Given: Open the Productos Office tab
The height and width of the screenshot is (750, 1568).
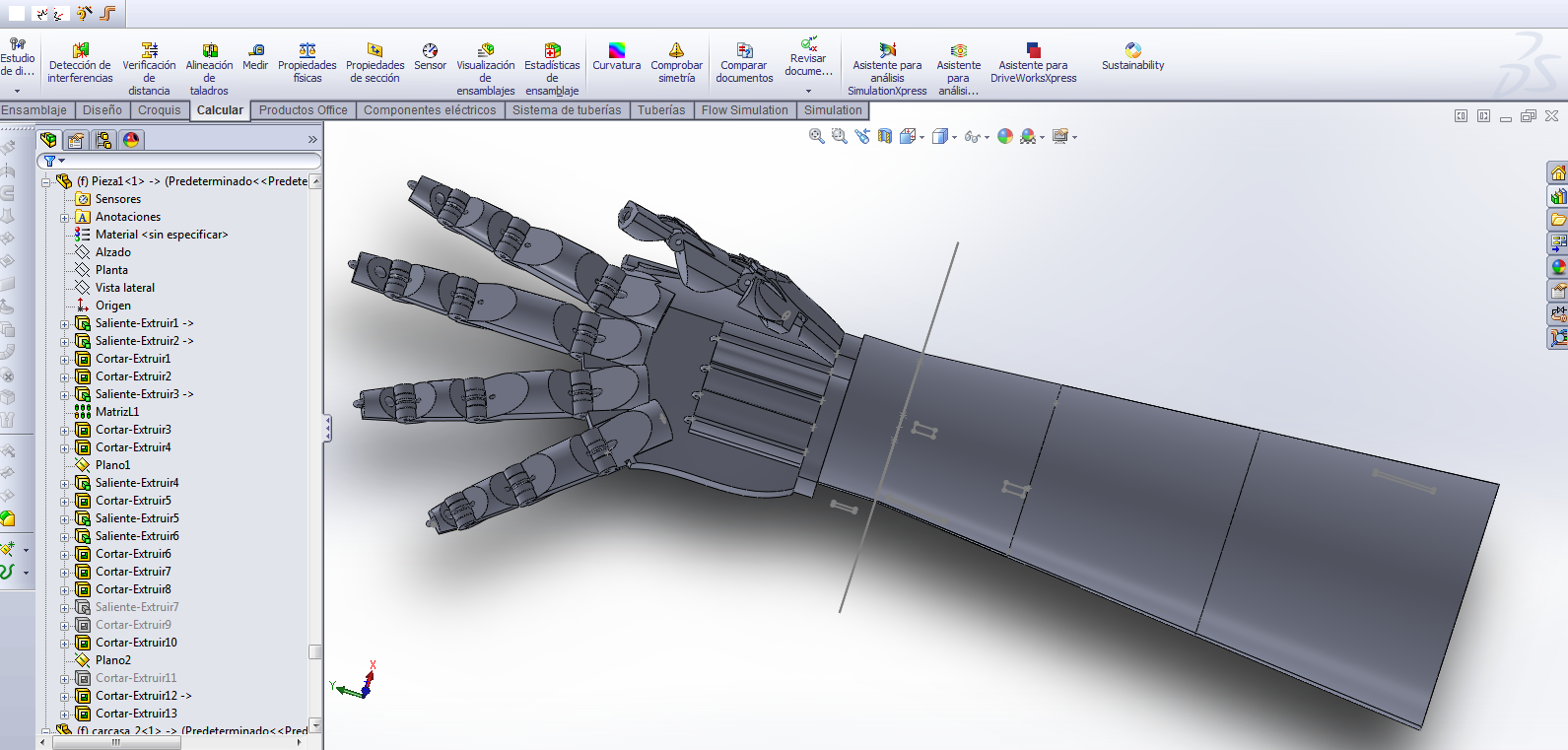Looking at the screenshot, I should coord(304,110).
